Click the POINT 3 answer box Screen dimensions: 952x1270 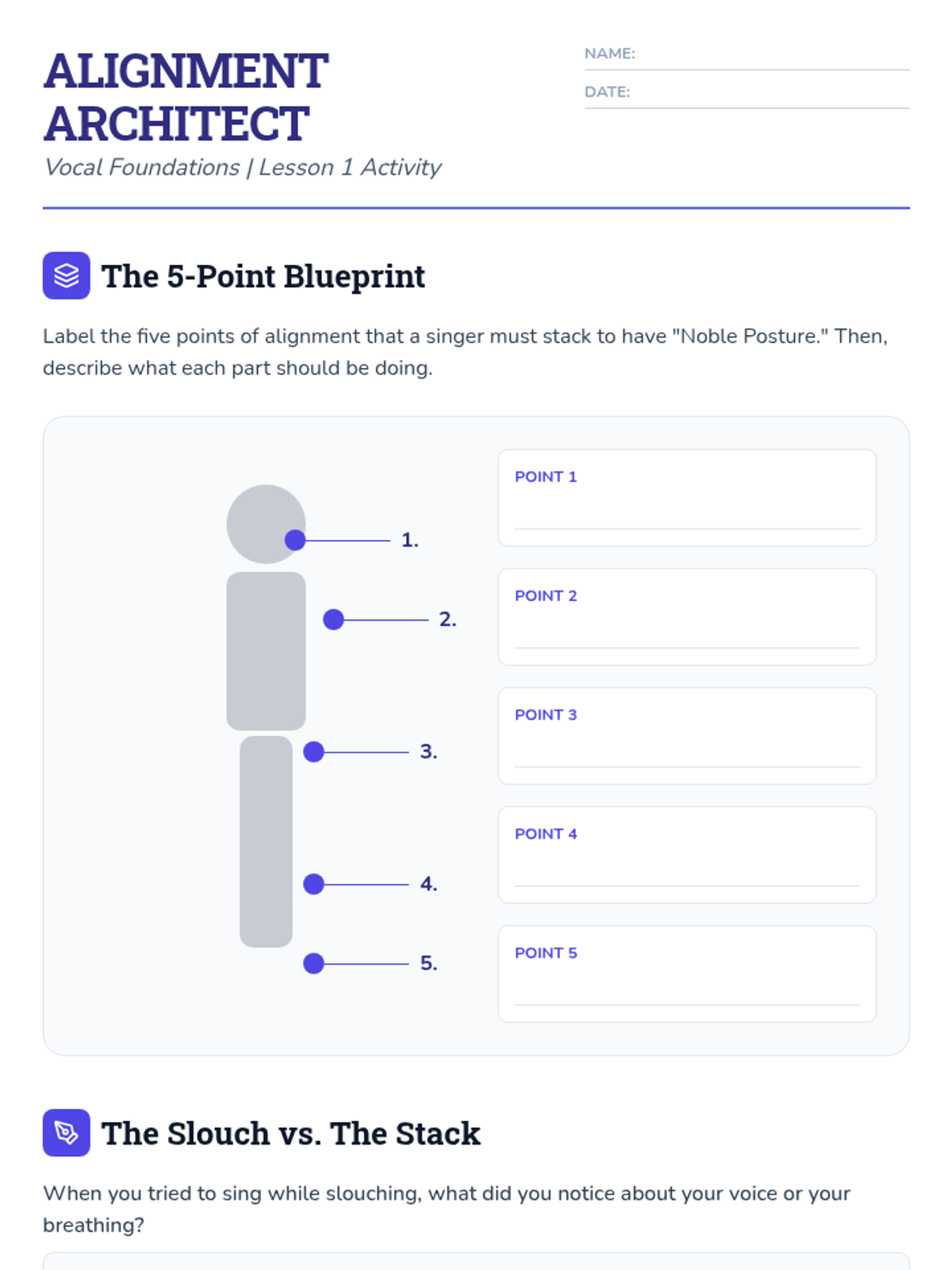[687, 736]
